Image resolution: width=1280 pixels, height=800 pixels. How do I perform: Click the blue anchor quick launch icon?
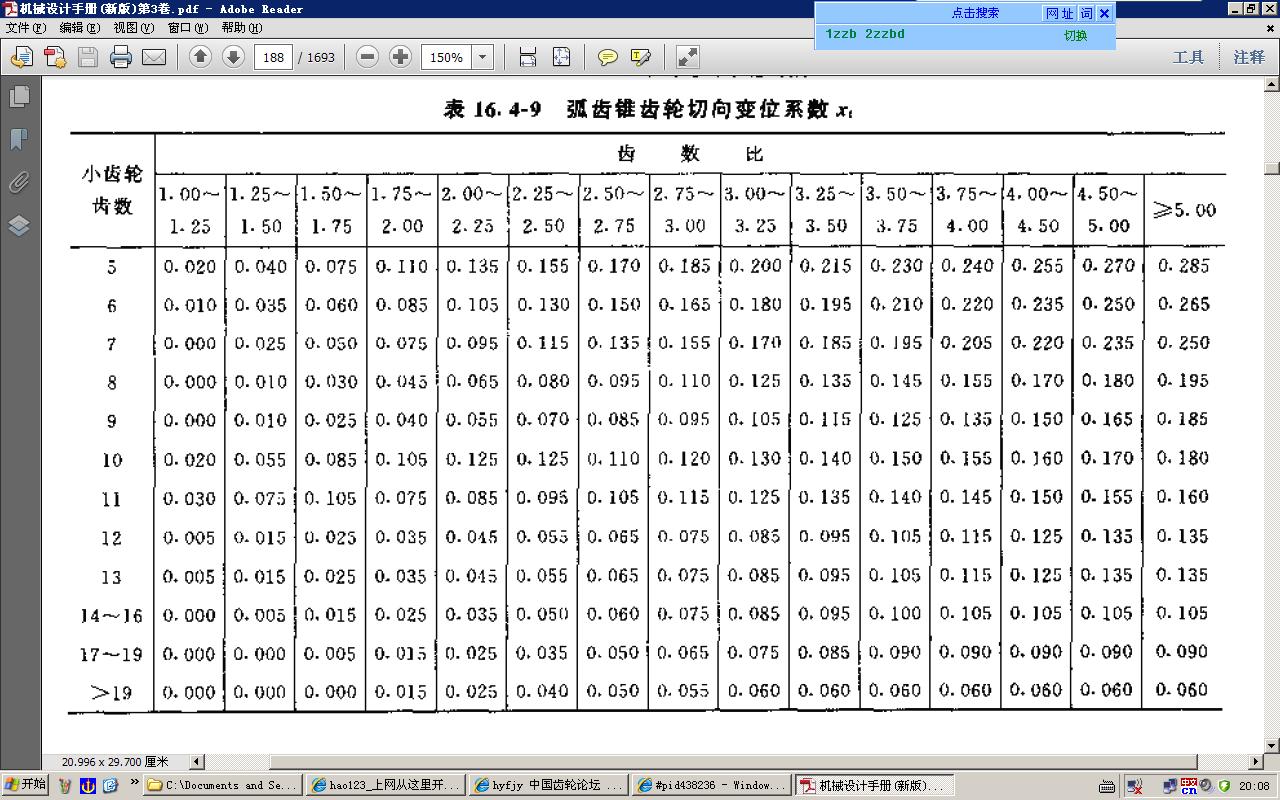88,785
